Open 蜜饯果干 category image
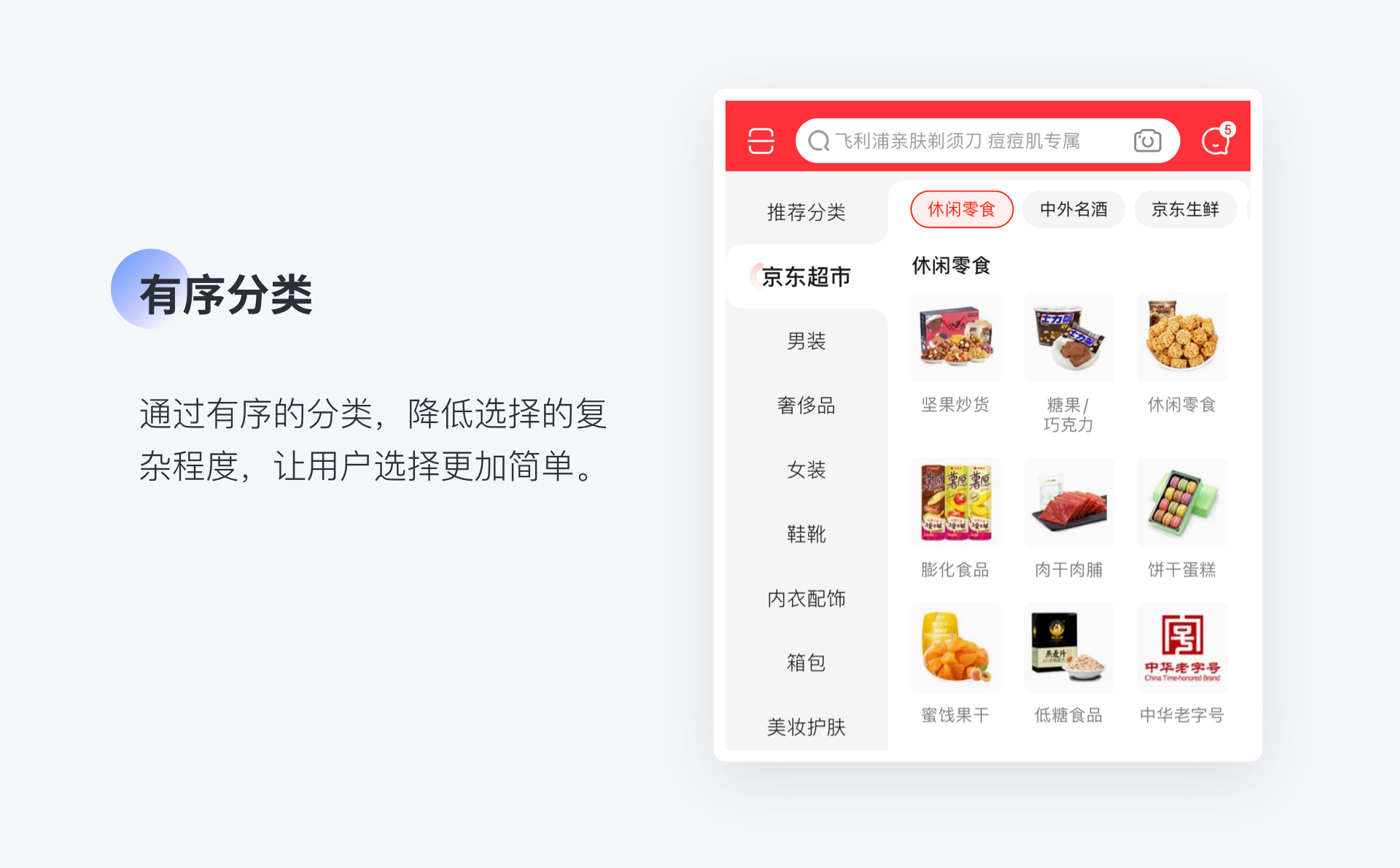Image resolution: width=1400 pixels, height=868 pixels. coord(955,648)
